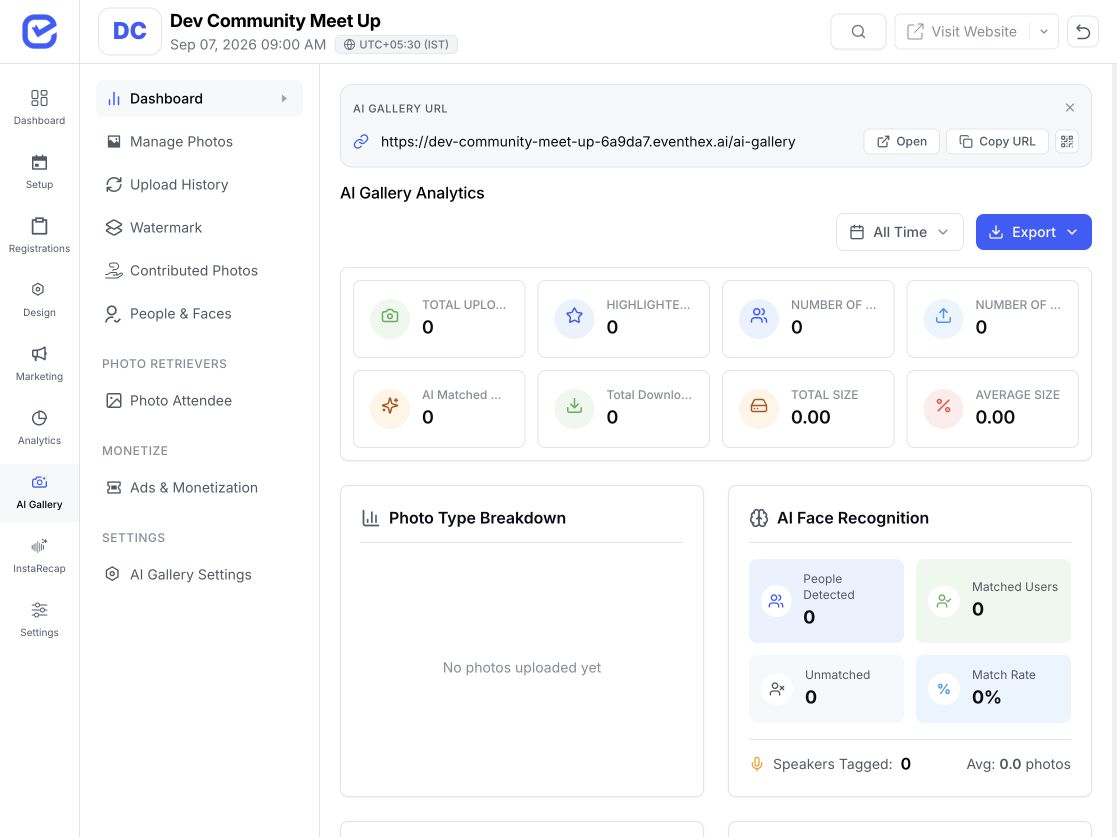This screenshot has height=837, width=1117.
Task: Click the 'Sep 07, 2026 09:00 AM' date
Action: click(248, 44)
